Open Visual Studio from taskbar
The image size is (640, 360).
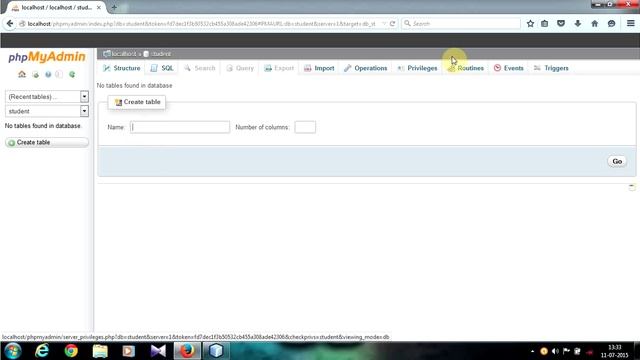pos(158,351)
